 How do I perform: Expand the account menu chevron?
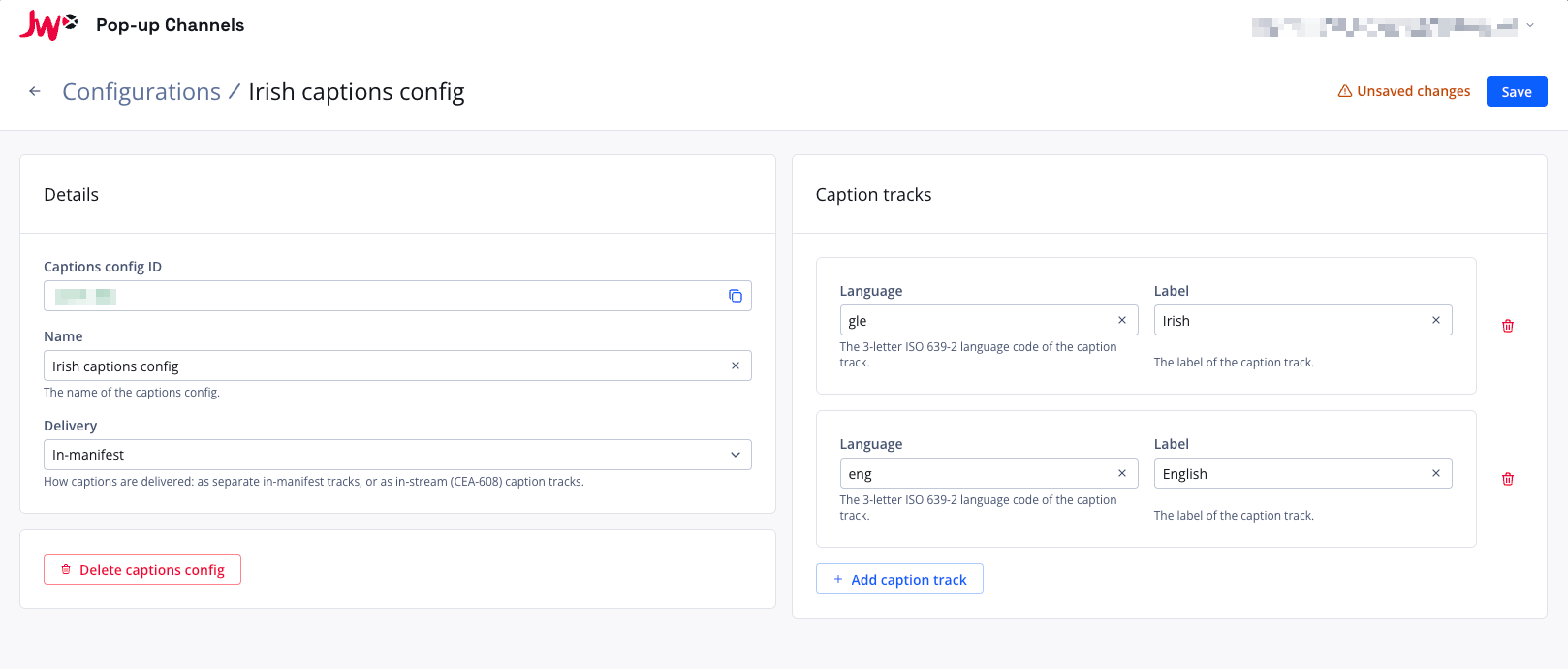[x=1530, y=26]
